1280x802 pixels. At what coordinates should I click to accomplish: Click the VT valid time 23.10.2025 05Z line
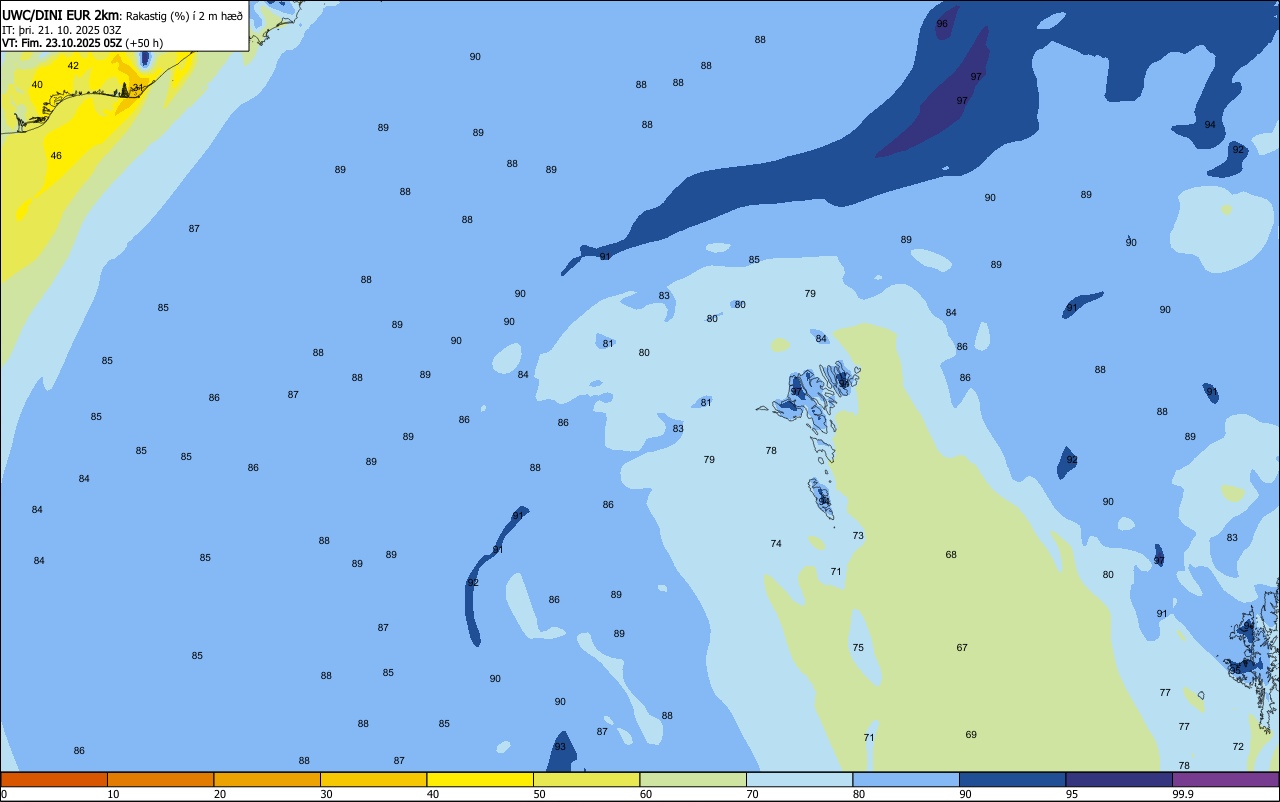pos(62,43)
